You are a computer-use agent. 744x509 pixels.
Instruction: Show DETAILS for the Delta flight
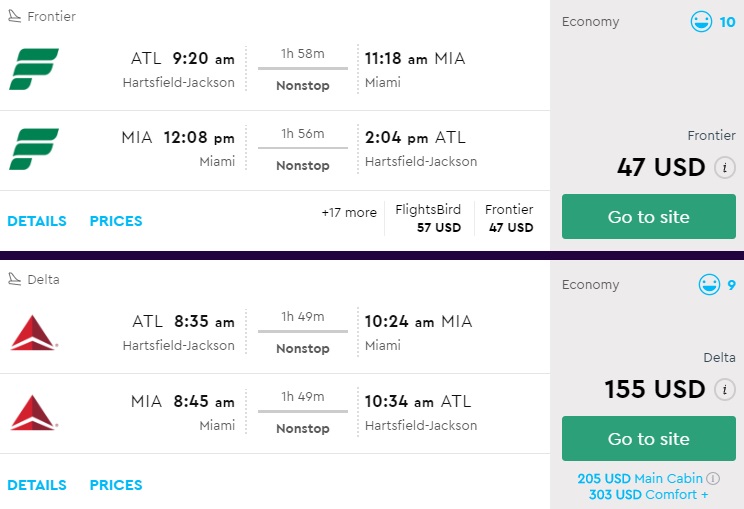[37, 485]
